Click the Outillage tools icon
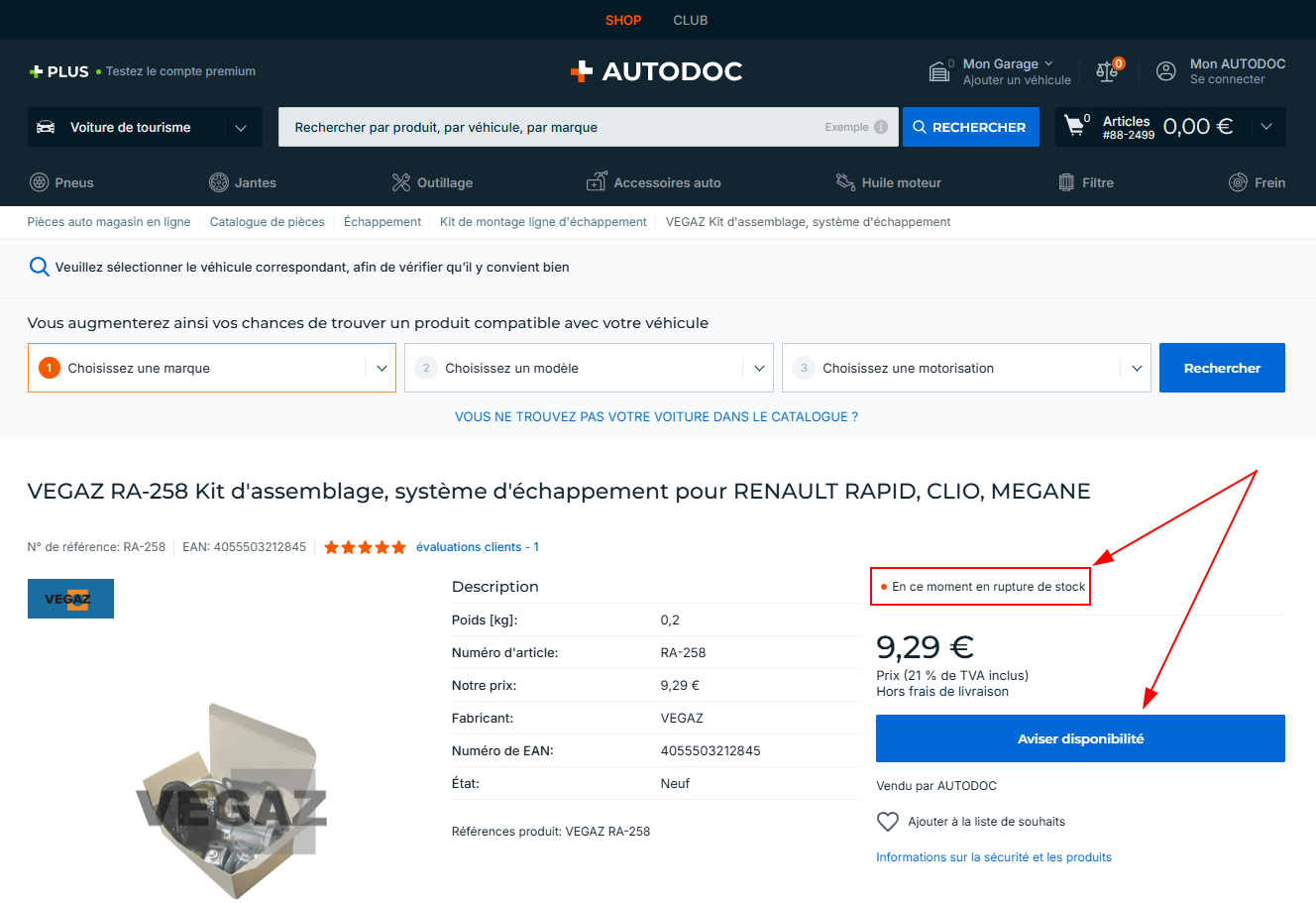Viewport: 1316px width, 903px height. pyautogui.click(x=401, y=182)
